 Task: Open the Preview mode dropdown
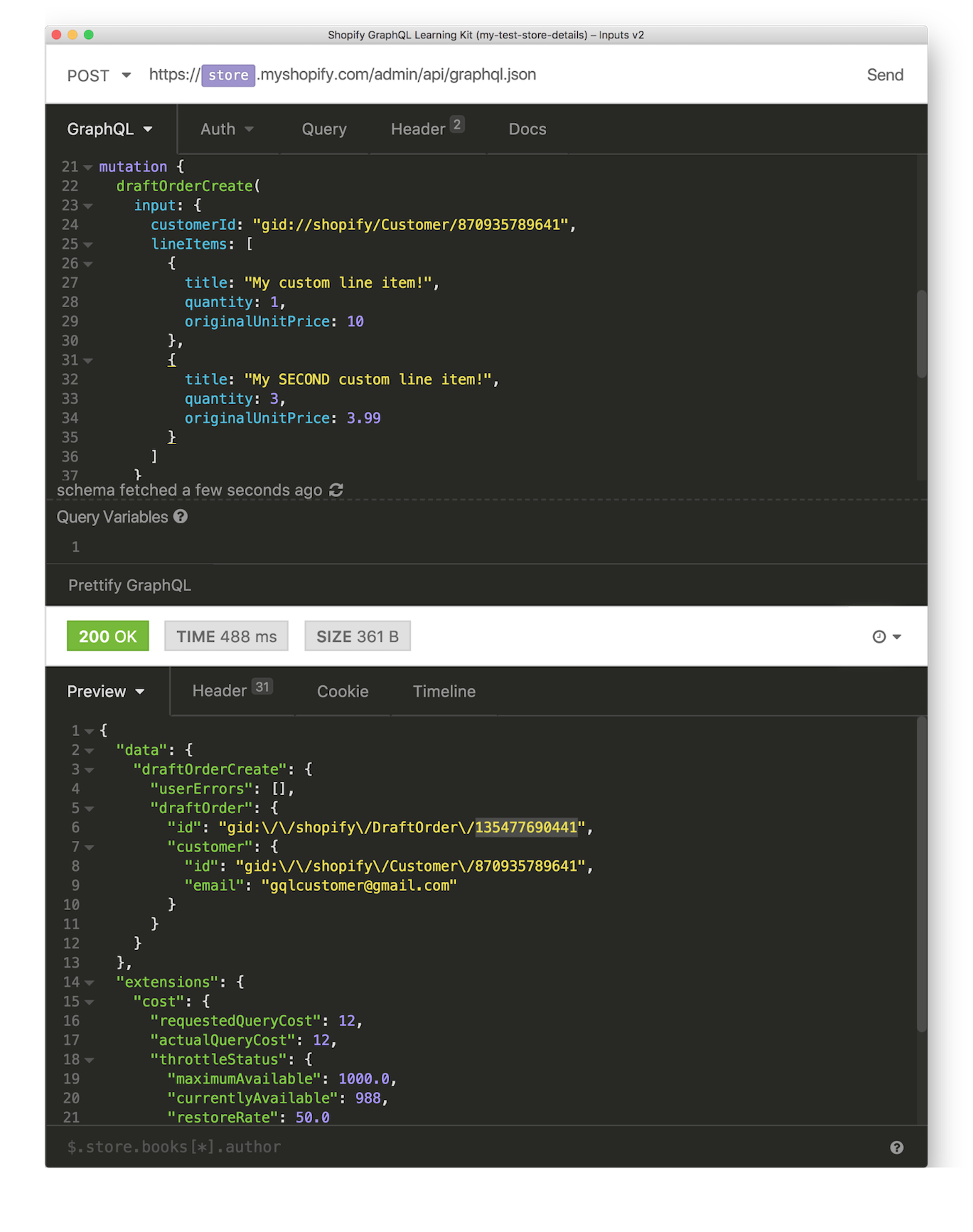pos(106,692)
